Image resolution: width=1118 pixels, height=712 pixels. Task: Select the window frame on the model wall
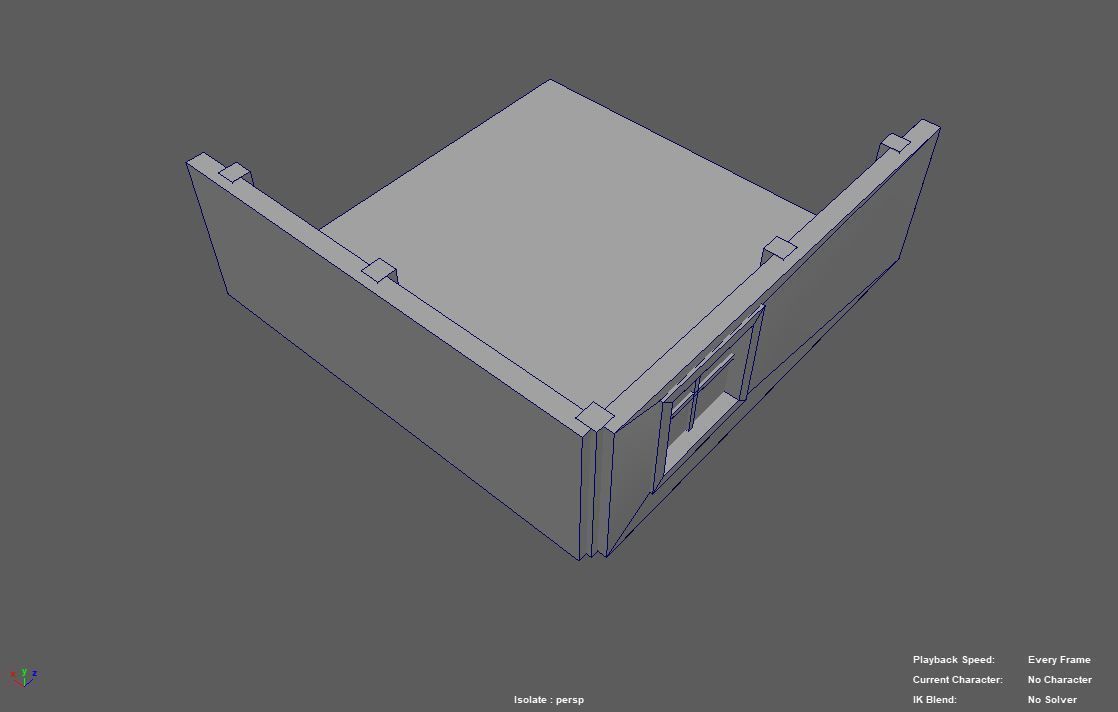[x=708, y=398]
